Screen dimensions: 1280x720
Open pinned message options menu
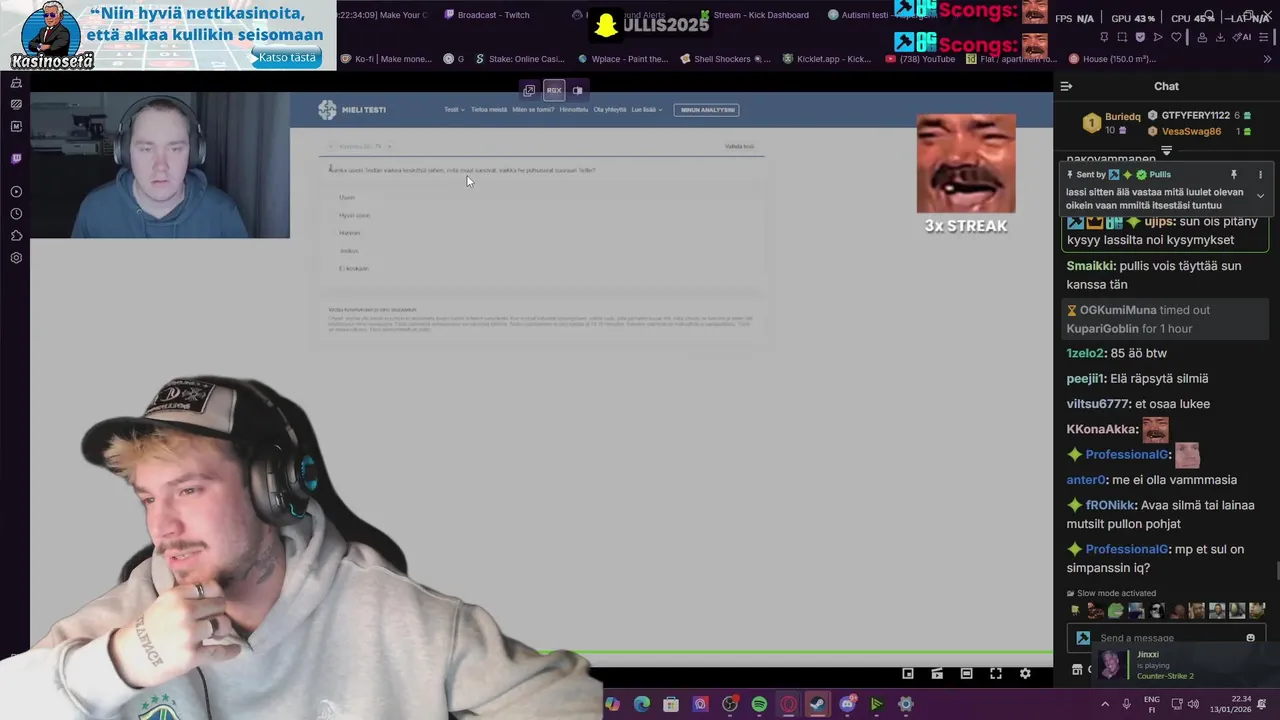(x=1260, y=175)
